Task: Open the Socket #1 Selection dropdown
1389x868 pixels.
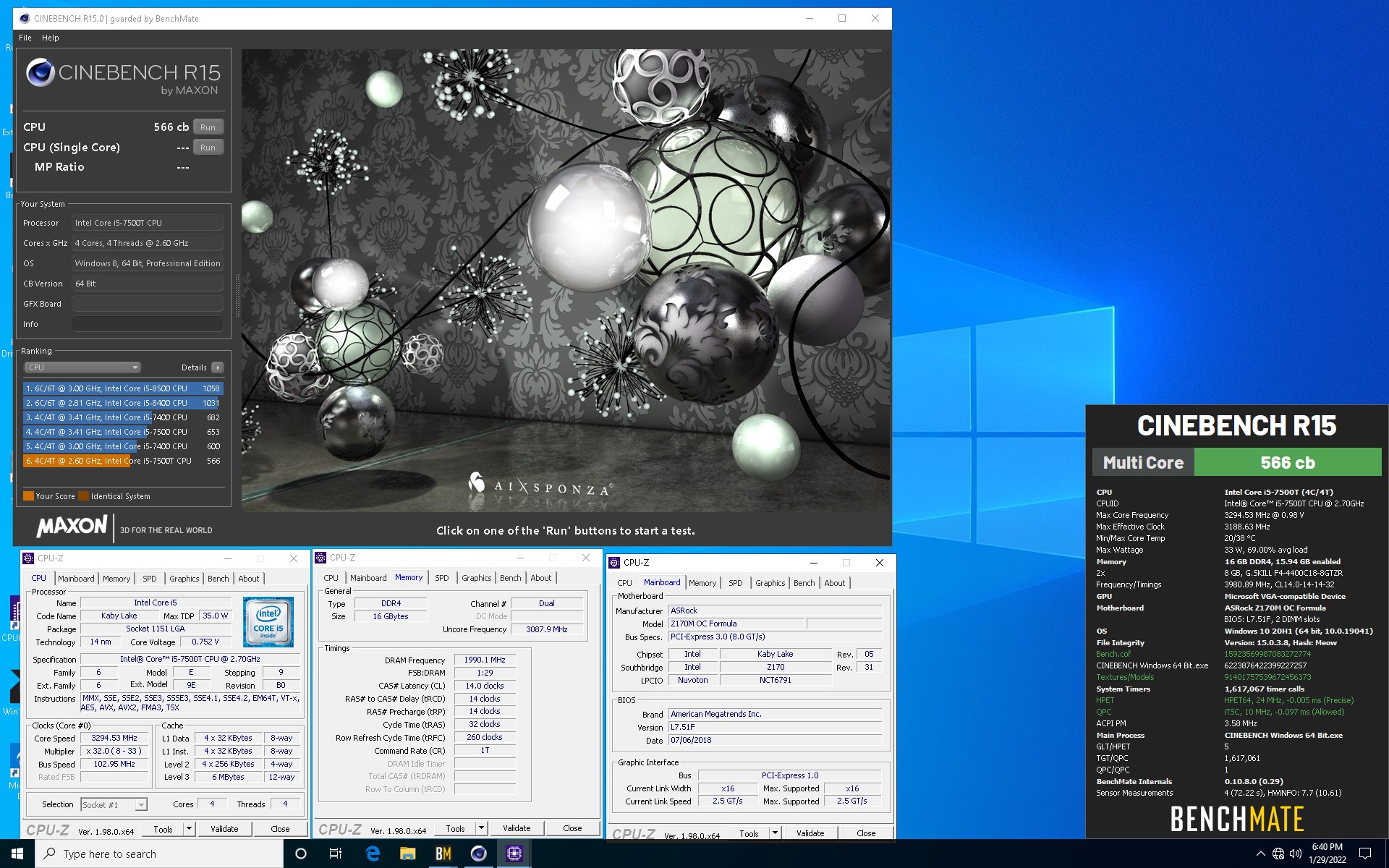Action: (114, 804)
